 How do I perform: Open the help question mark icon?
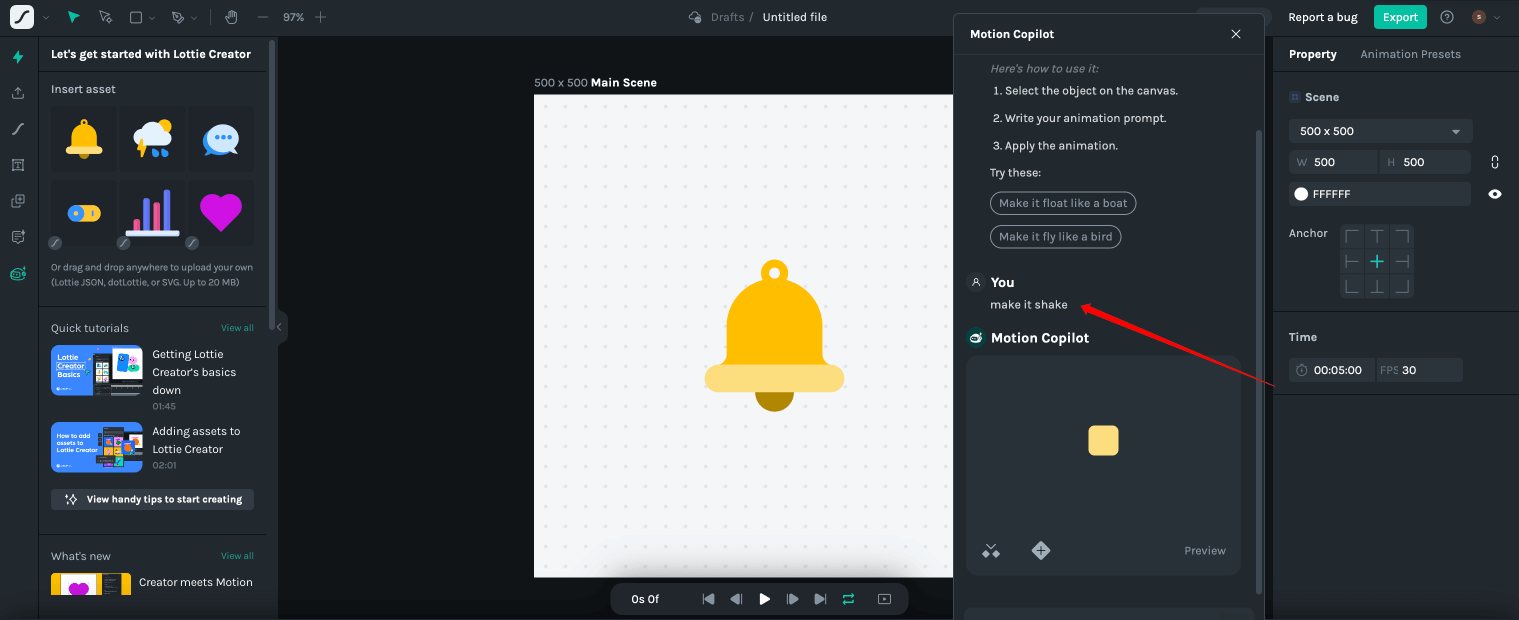pos(1446,17)
